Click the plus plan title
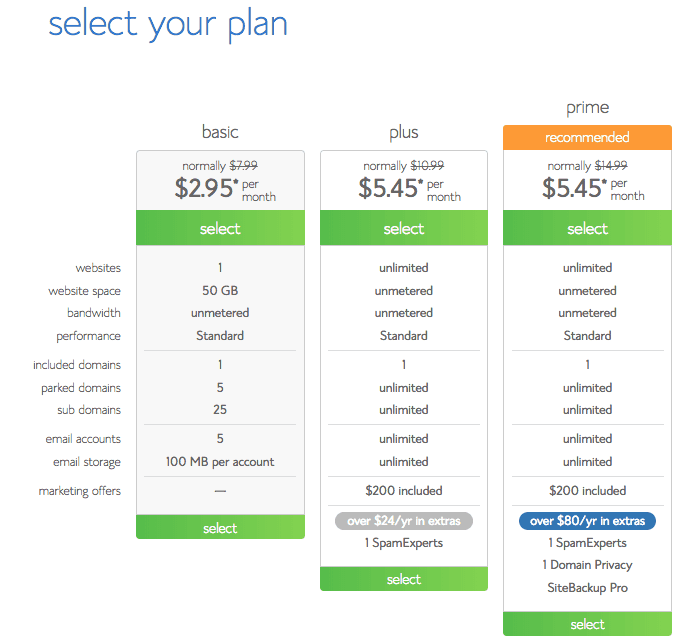 [404, 132]
